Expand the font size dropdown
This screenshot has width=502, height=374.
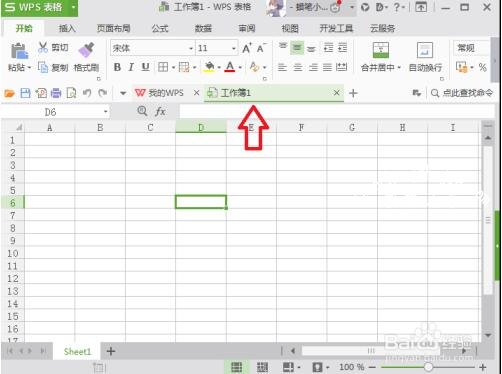point(234,49)
